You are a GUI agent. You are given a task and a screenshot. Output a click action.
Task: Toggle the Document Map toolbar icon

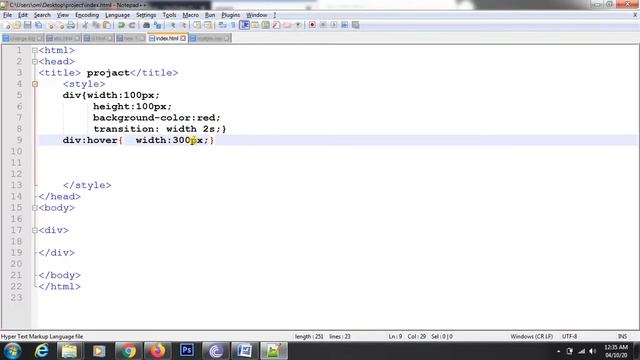(x=266, y=25)
